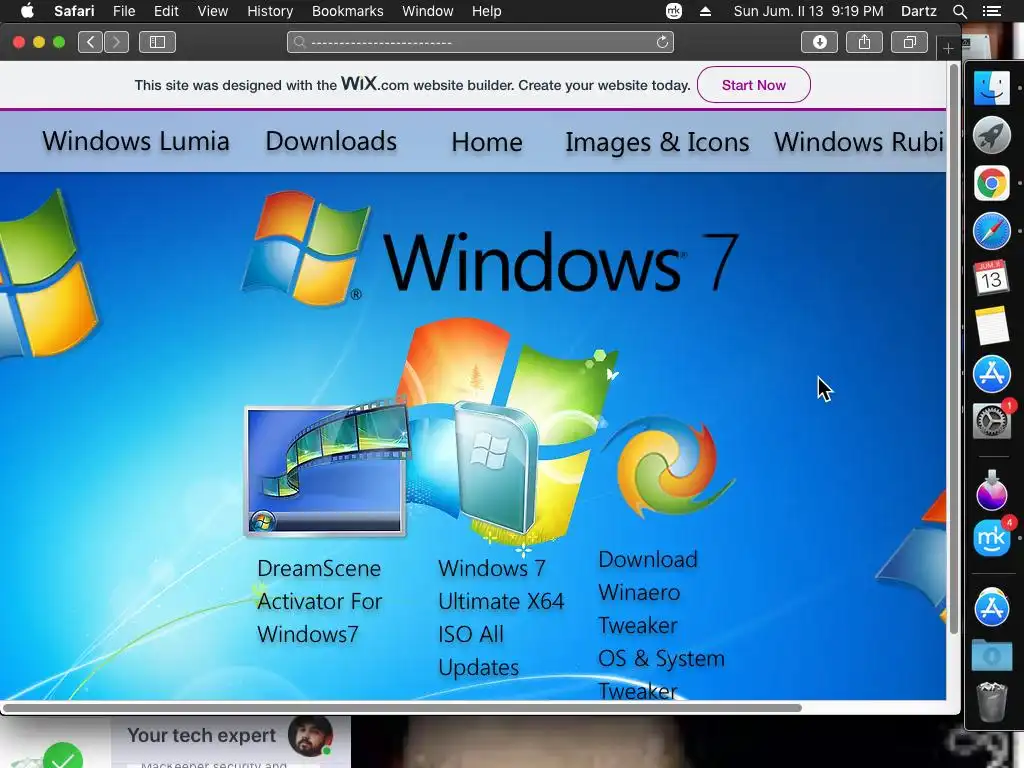This screenshot has width=1024, height=768.
Task: Open the Edit menu
Action: 166,11
